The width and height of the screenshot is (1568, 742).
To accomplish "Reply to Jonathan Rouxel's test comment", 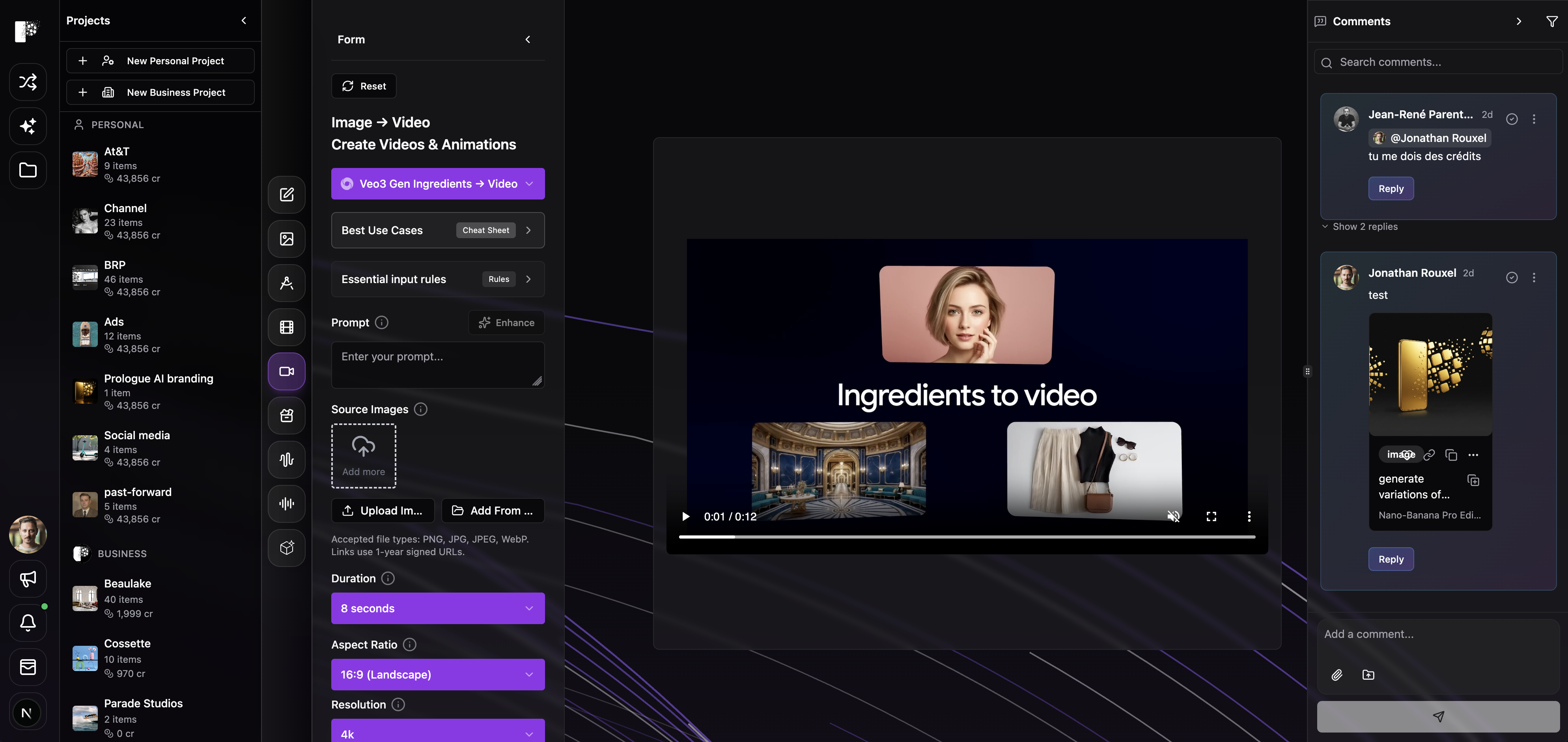I will [x=1391, y=559].
